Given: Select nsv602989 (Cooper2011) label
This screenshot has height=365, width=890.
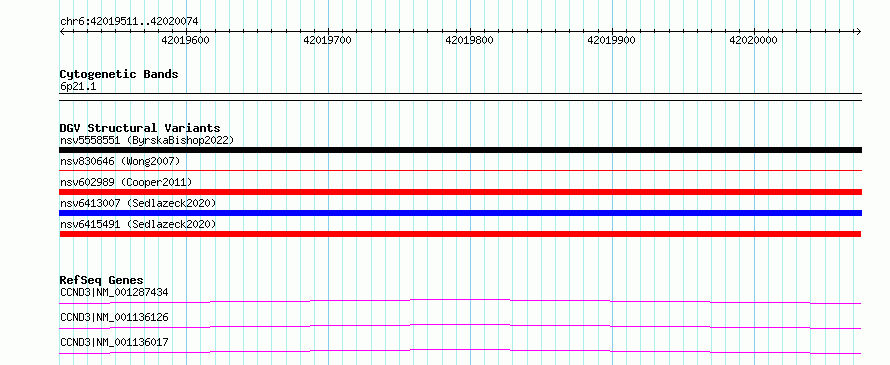Looking at the screenshot, I should point(126,182).
